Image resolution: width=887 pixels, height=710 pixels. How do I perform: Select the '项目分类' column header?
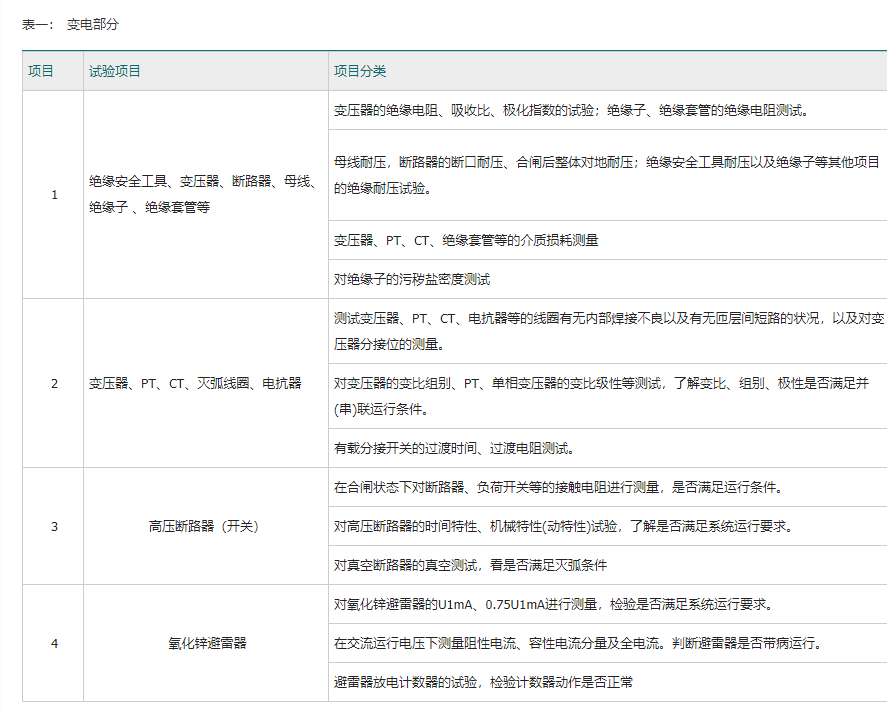pos(360,71)
